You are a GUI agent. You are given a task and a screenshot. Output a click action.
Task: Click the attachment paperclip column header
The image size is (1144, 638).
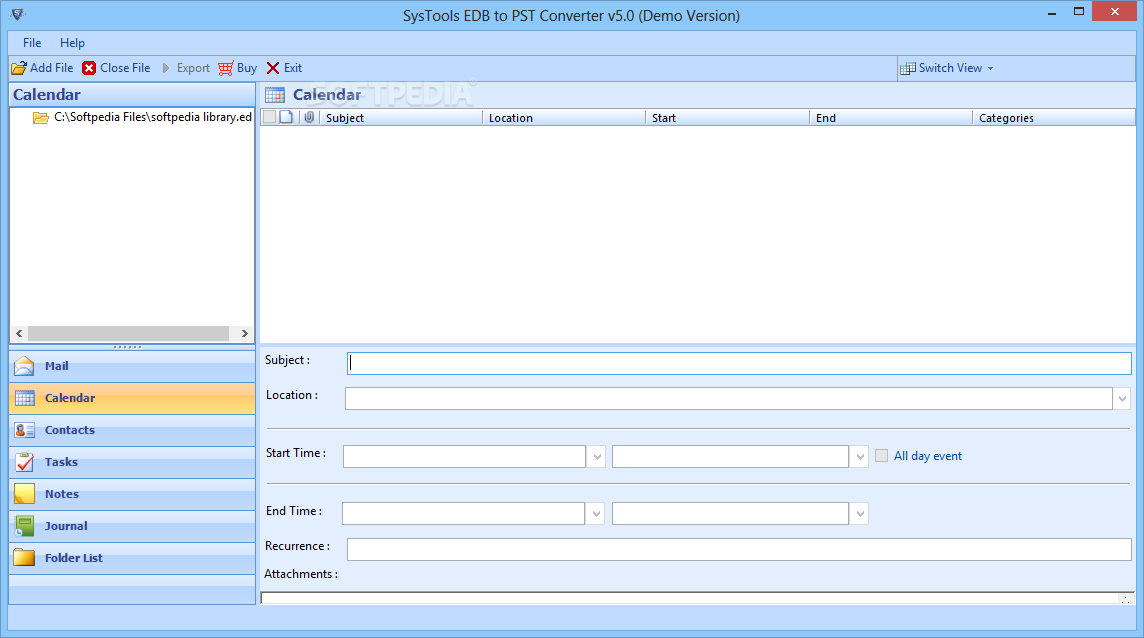pyautogui.click(x=309, y=118)
